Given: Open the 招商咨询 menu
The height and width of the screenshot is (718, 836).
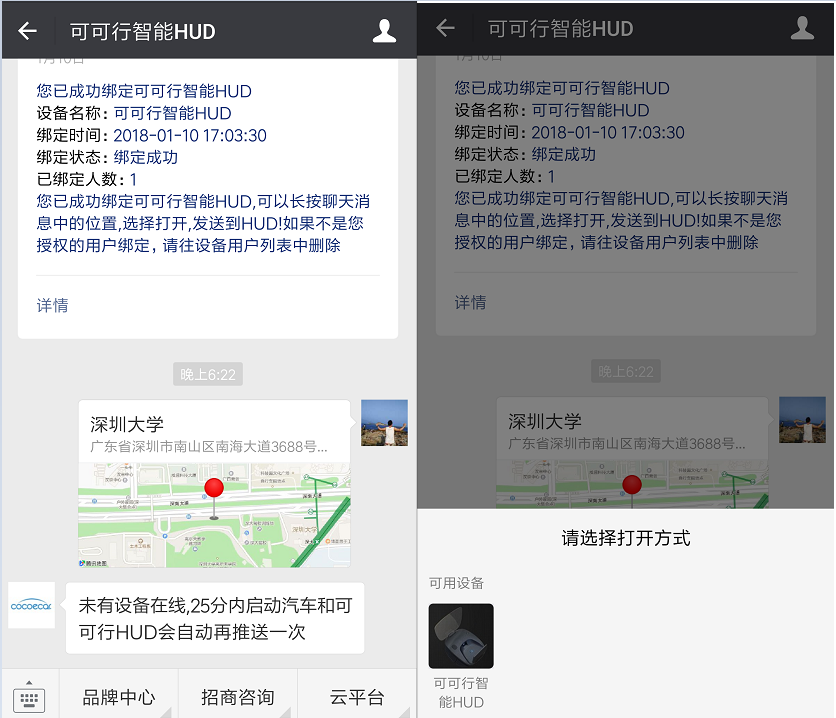Looking at the screenshot, I should [238, 697].
